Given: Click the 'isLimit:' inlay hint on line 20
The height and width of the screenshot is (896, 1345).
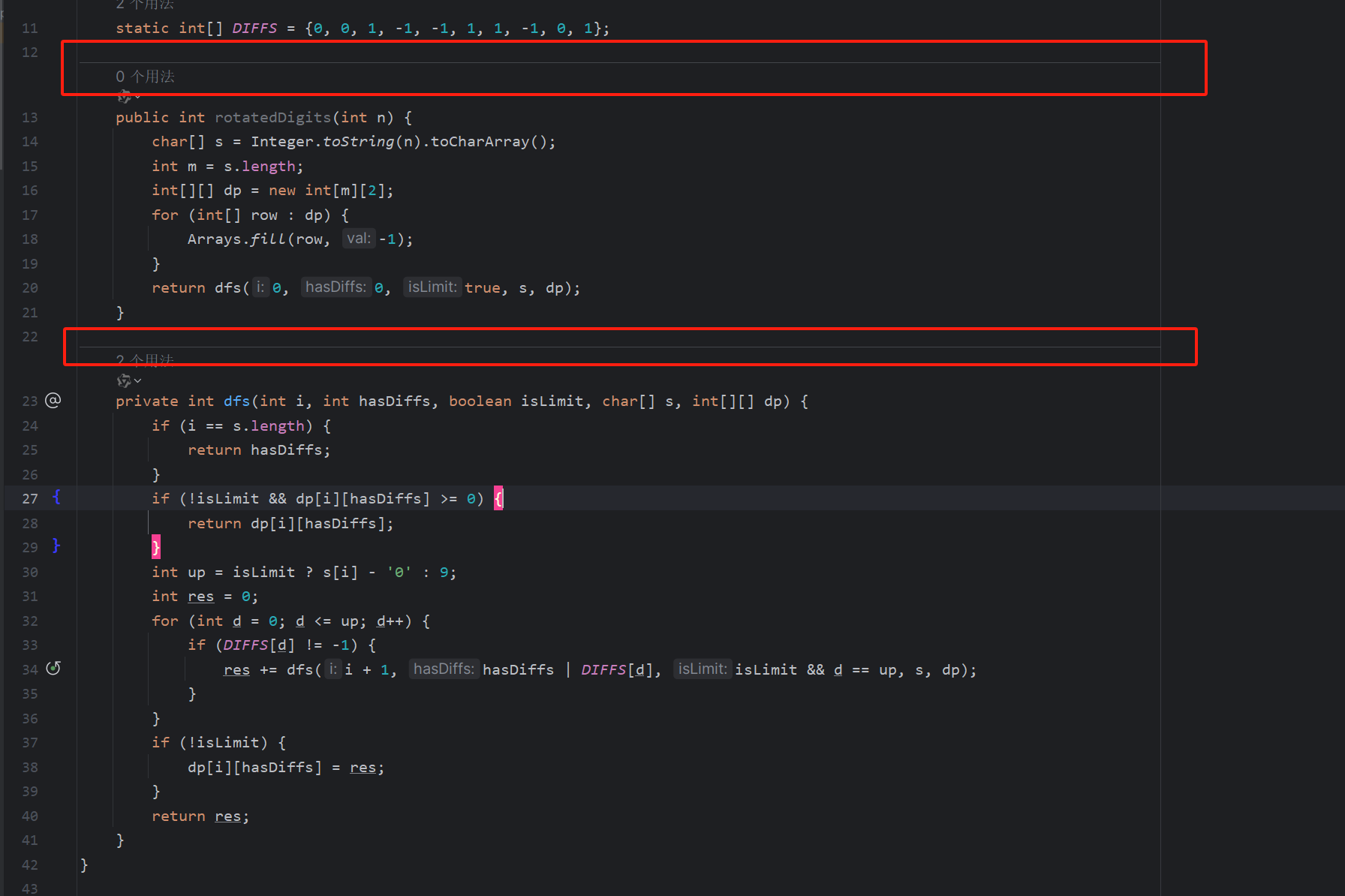Looking at the screenshot, I should (432, 287).
